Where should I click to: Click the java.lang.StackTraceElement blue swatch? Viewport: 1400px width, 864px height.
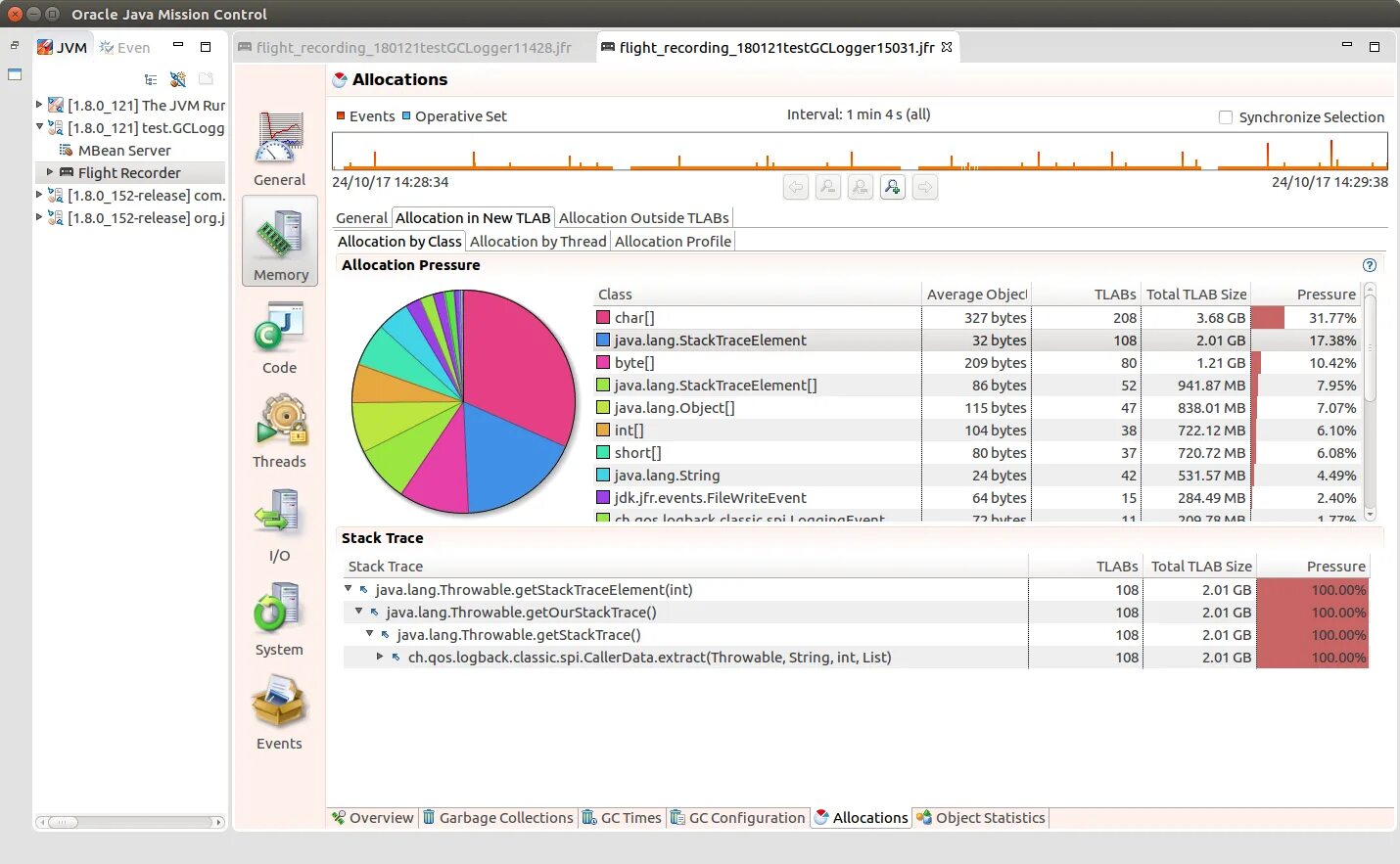coord(603,340)
